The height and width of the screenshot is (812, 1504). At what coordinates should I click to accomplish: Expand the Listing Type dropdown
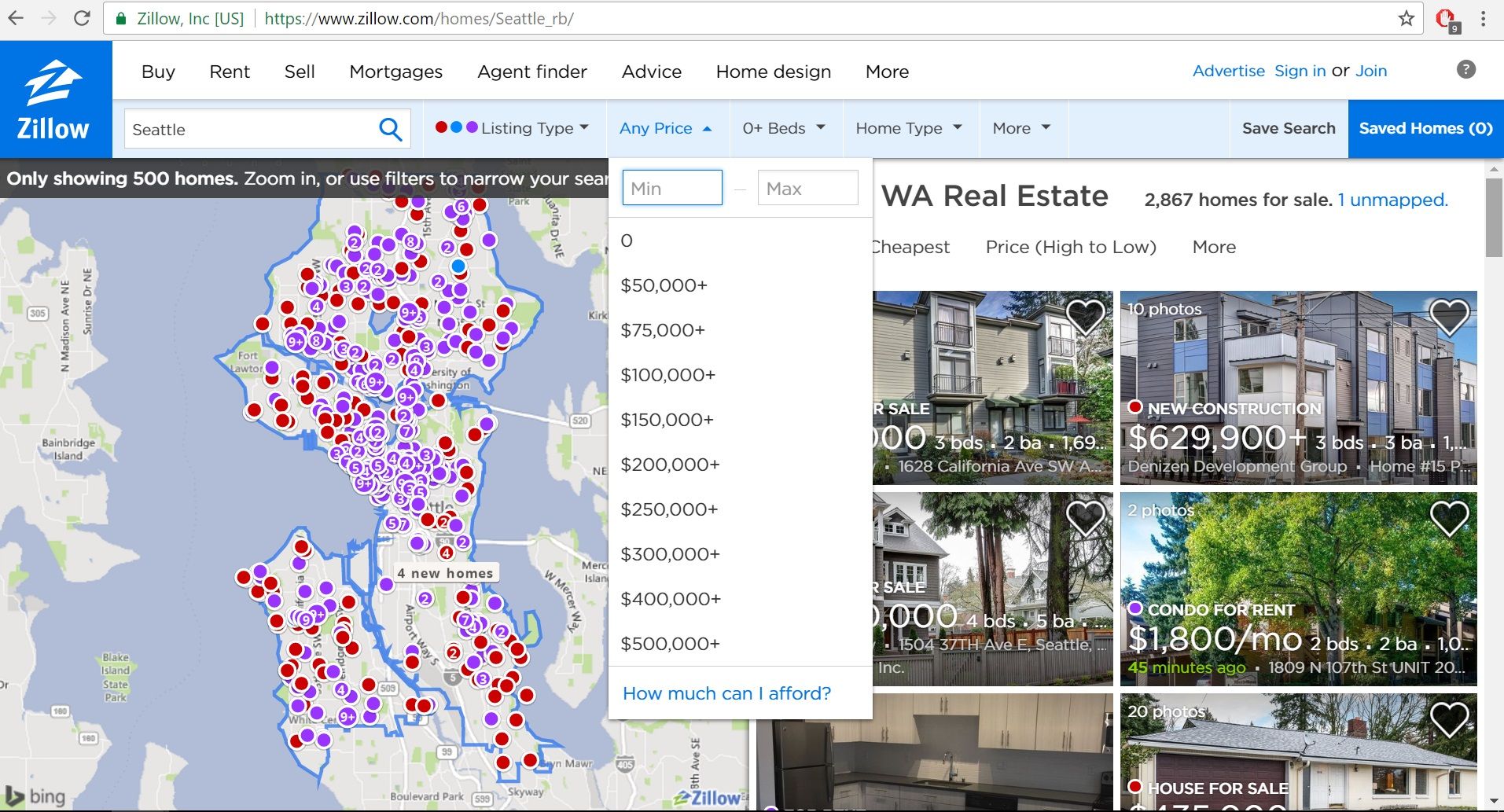pos(512,128)
